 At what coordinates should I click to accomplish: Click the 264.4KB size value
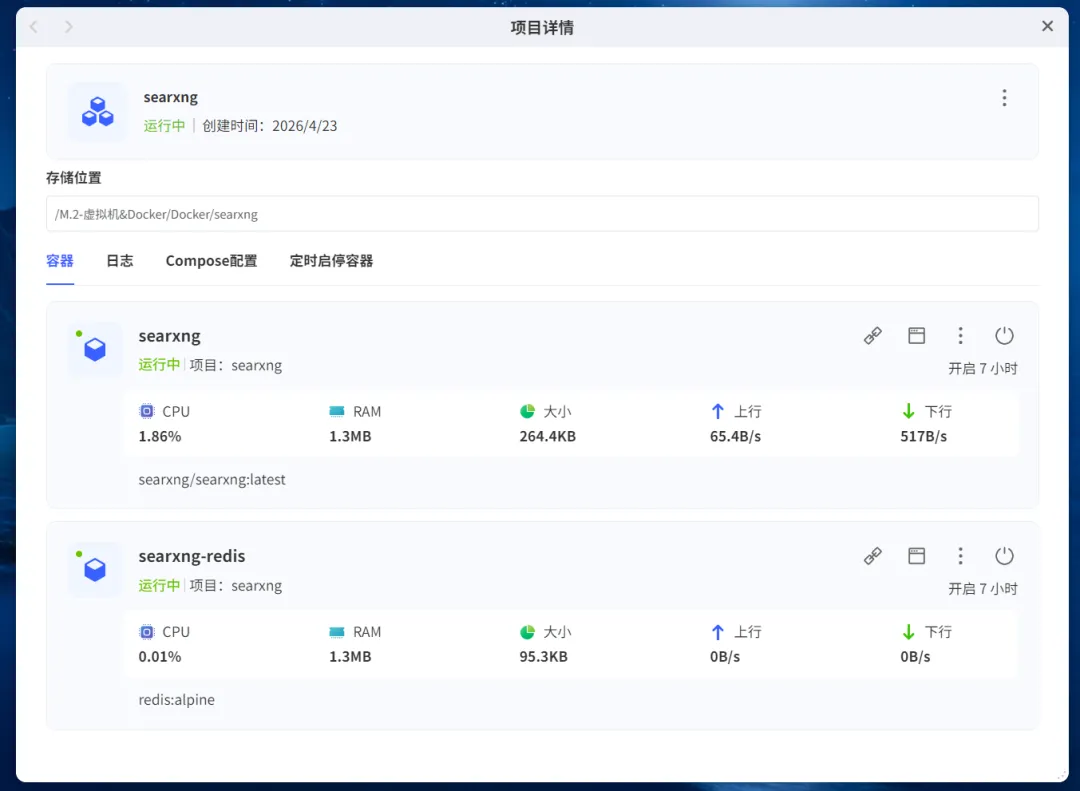548,436
